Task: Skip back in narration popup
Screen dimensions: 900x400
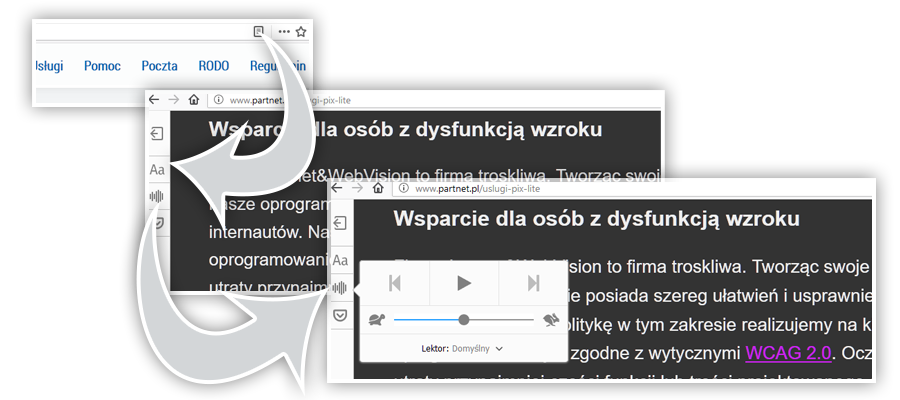Action: [395, 283]
